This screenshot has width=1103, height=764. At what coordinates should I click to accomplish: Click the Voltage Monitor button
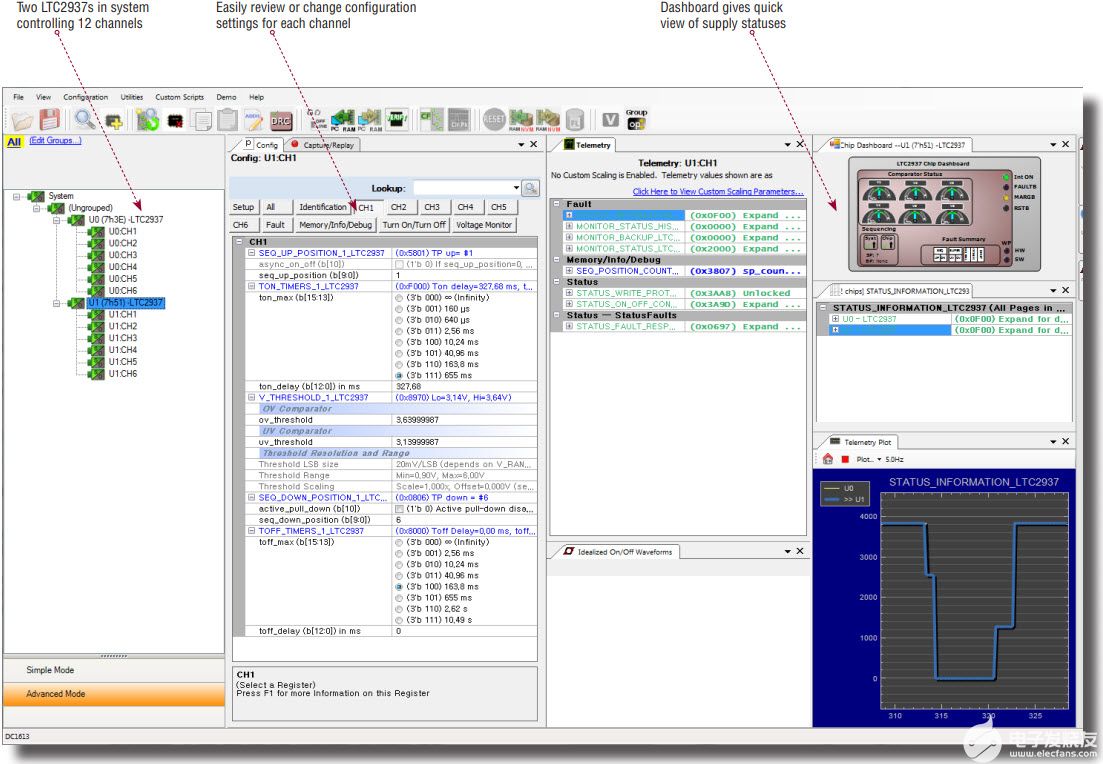tap(485, 225)
